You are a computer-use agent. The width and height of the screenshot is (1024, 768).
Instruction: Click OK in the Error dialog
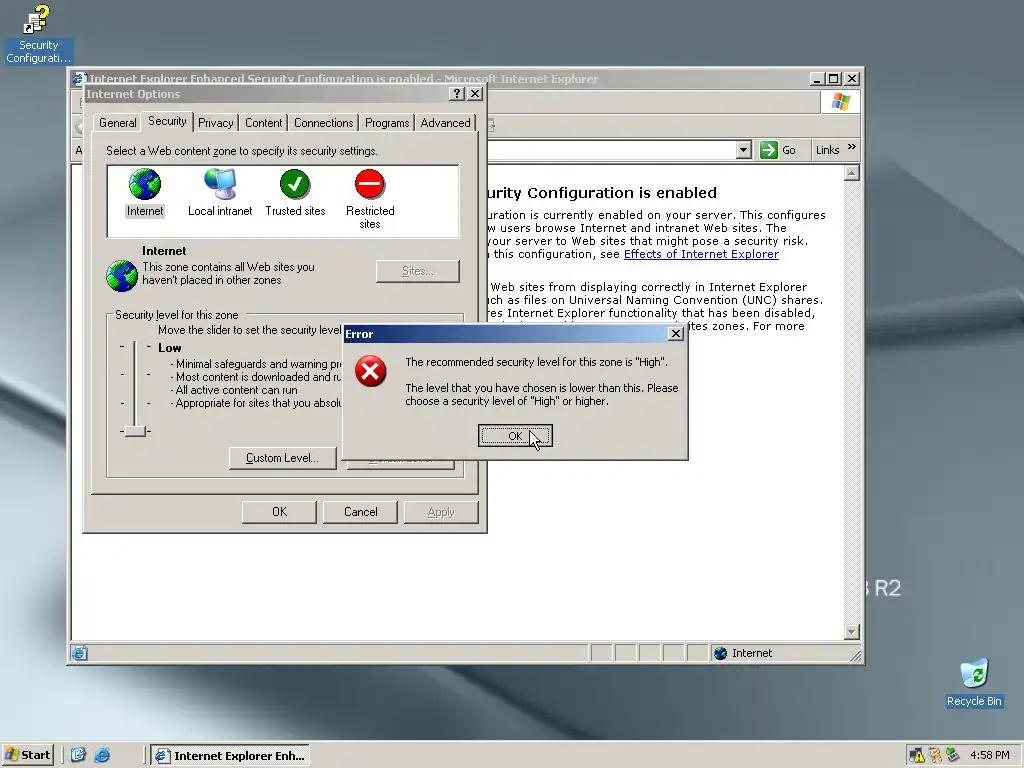[515, 436]
